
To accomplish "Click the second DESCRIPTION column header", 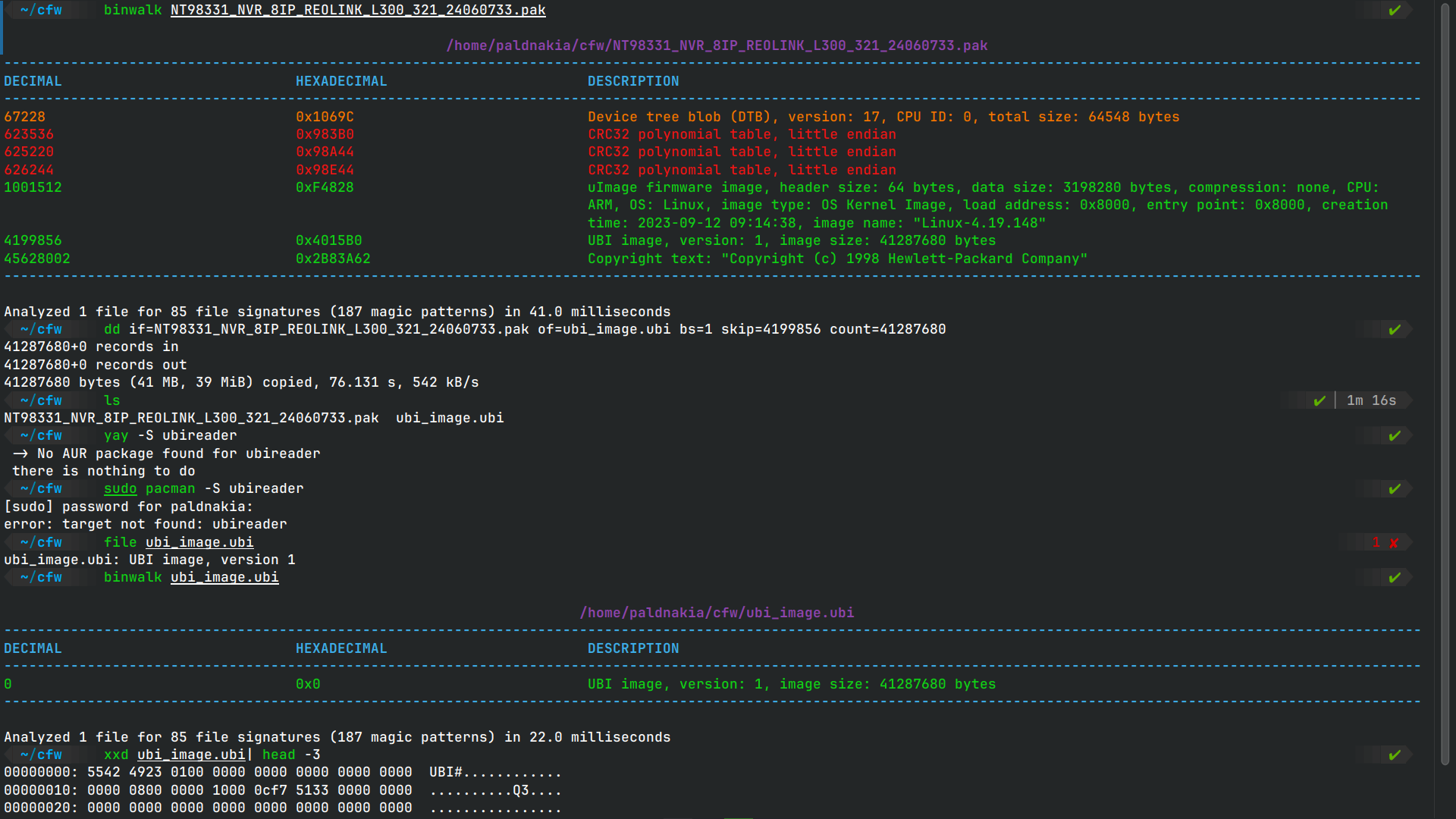I will tap(633, 648).
